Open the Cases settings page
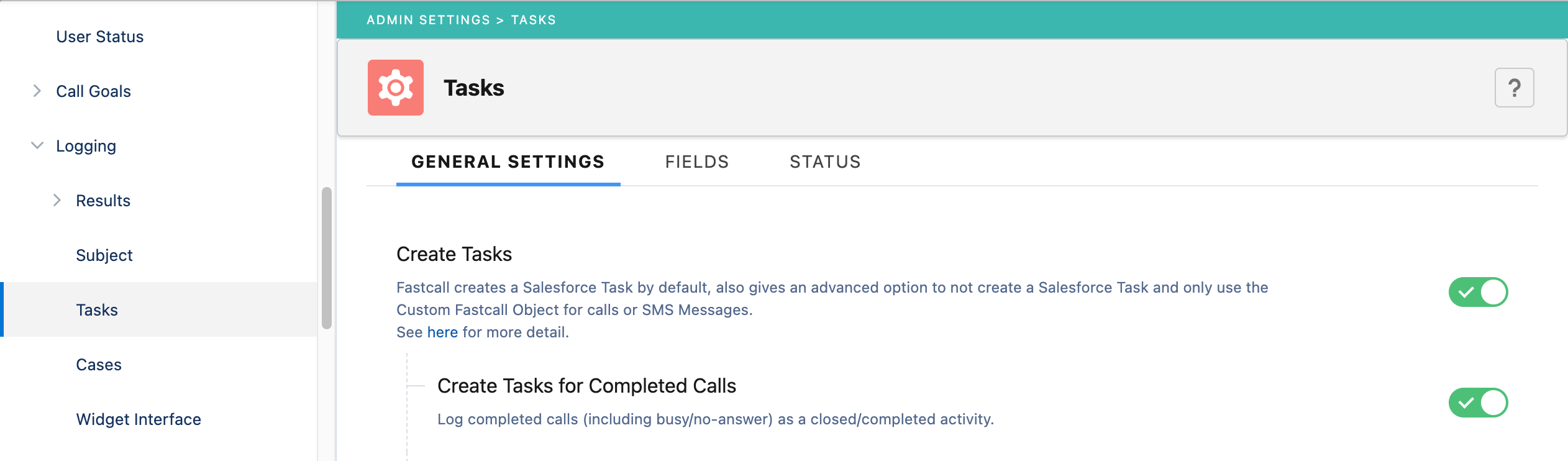1568x461 pixels. click(98, 365)
